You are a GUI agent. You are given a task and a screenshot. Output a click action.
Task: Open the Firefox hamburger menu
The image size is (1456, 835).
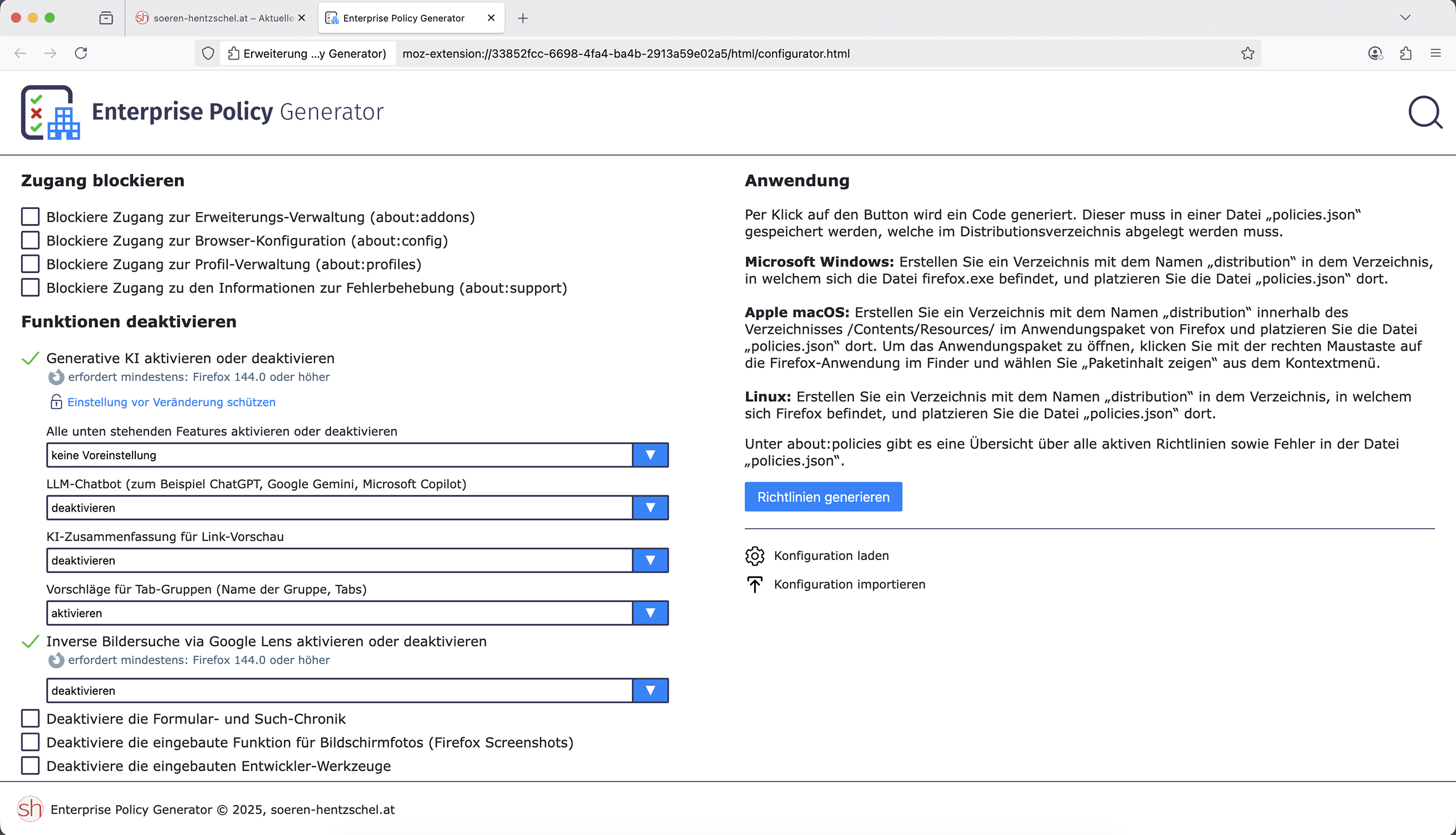(1435, 53)
